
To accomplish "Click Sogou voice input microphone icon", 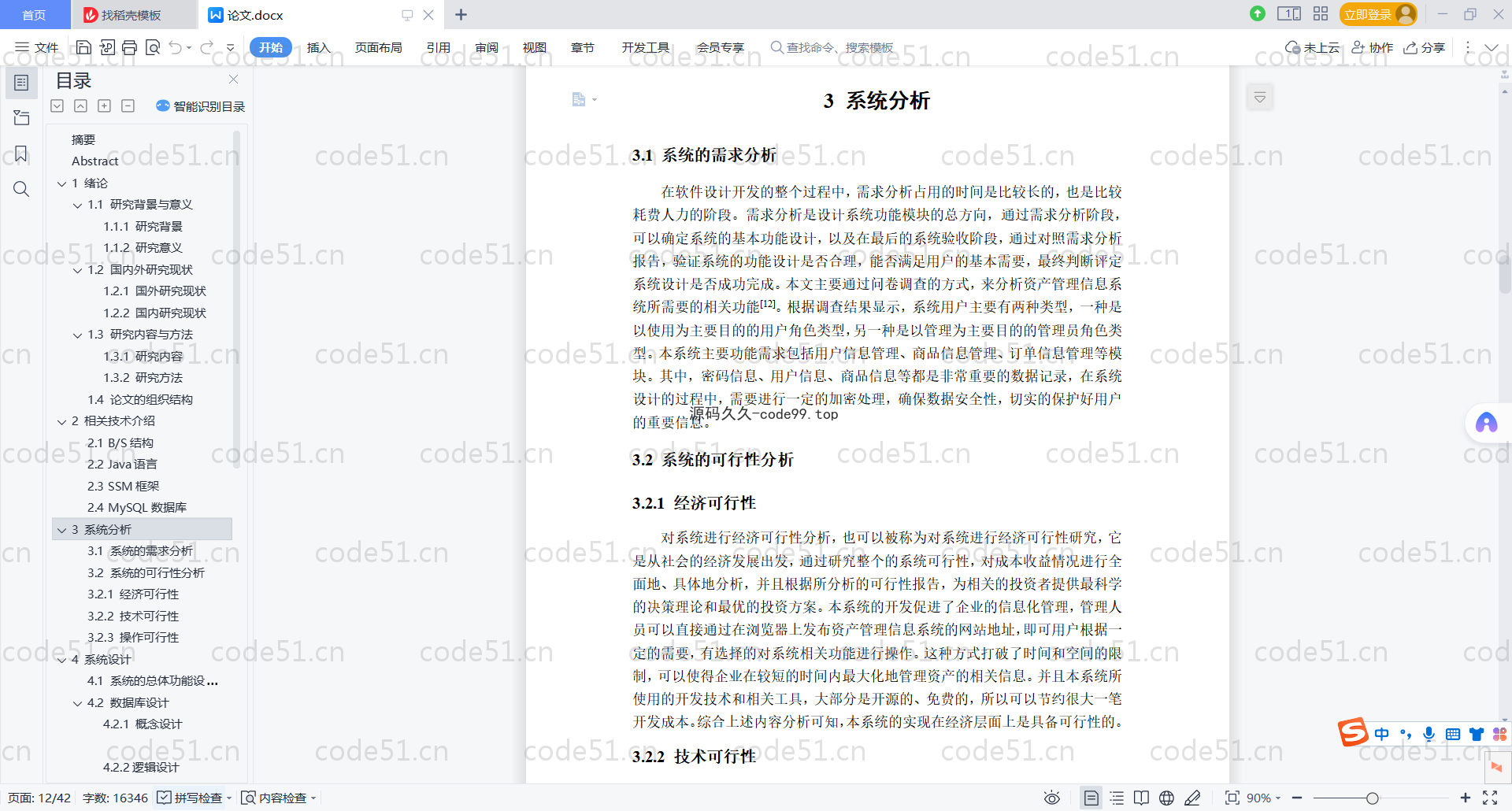I will (x=1429, y=734).
